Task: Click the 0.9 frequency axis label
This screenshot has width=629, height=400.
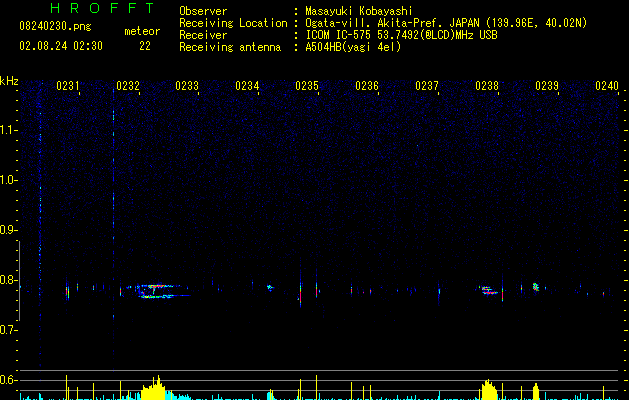Action: [x=8, y=230]
